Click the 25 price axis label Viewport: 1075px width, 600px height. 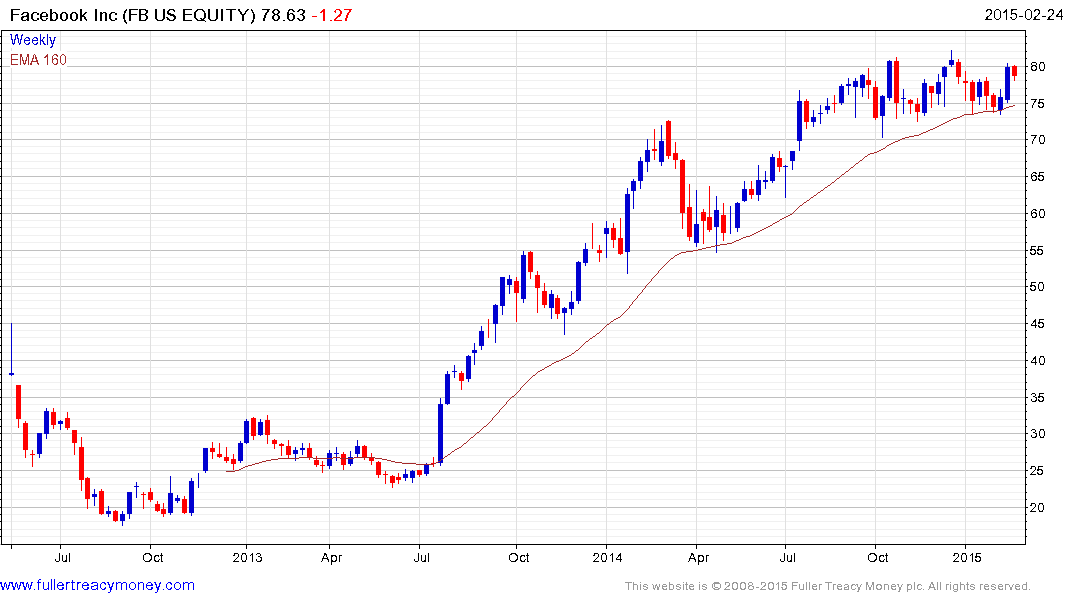tap(1037, 471)
